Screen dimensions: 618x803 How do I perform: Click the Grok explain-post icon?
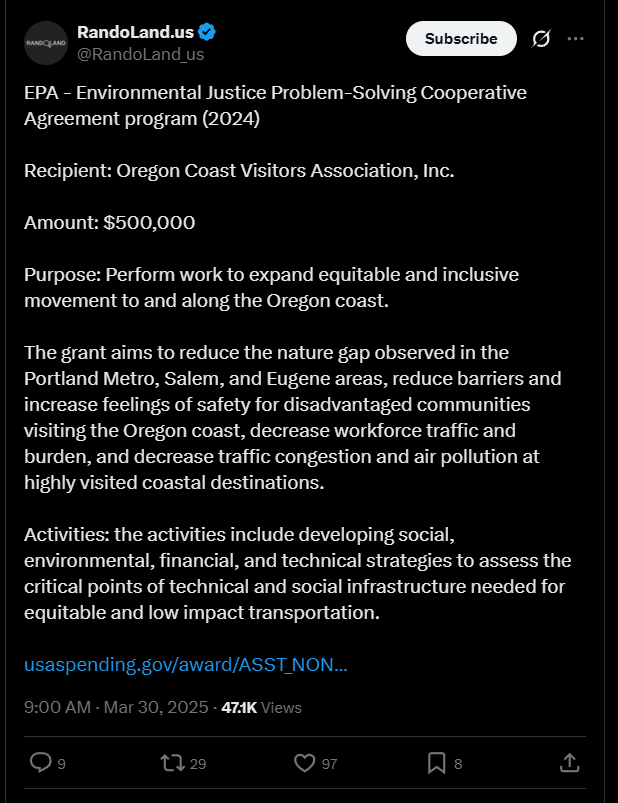pyautogui.click(x=541, y=39)
